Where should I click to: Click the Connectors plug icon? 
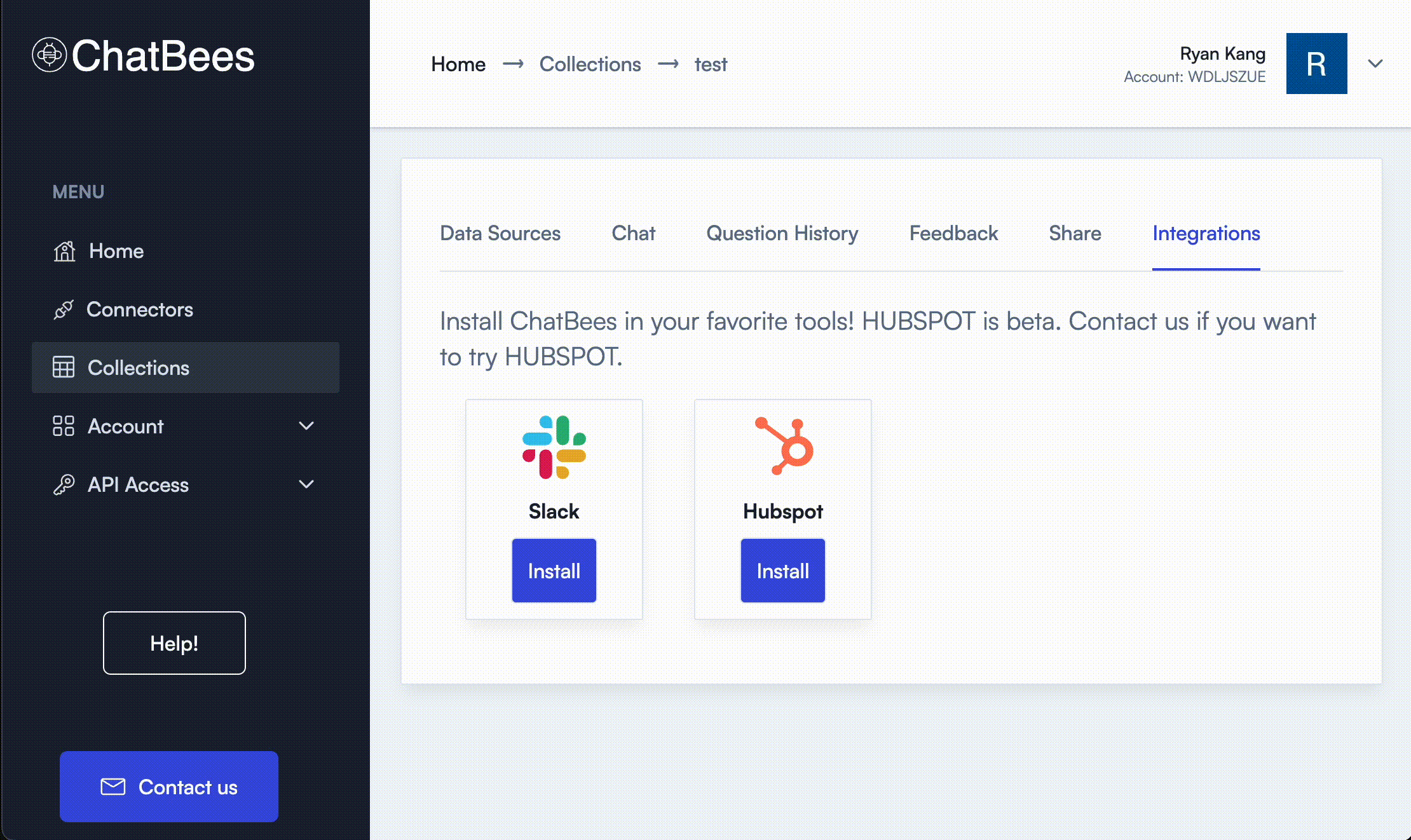click(x=64, y=309)
